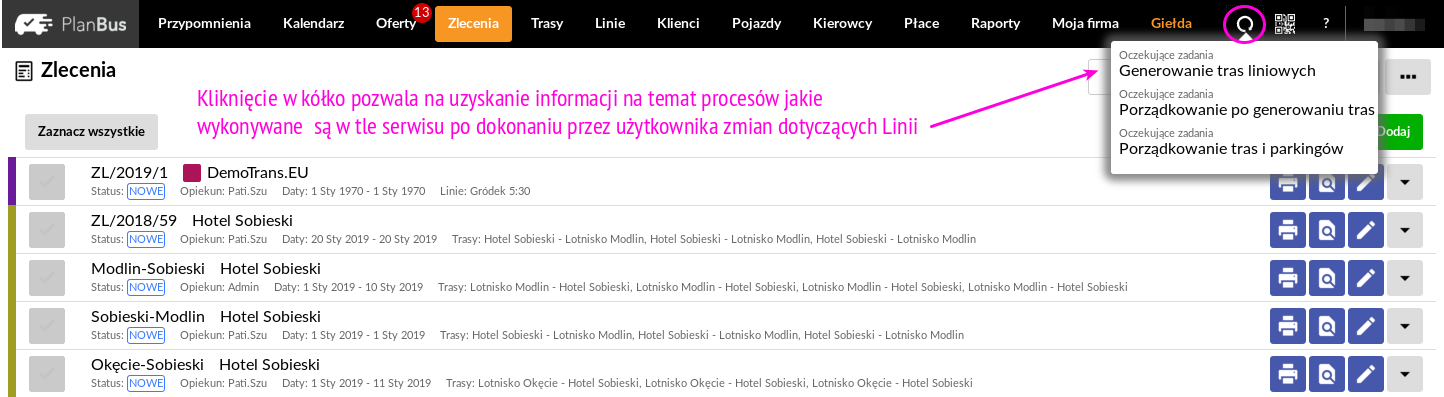The height and width of the screenshot is (397, 1444).
Task: Open Moja firma menu
Action: point(1086,23)
